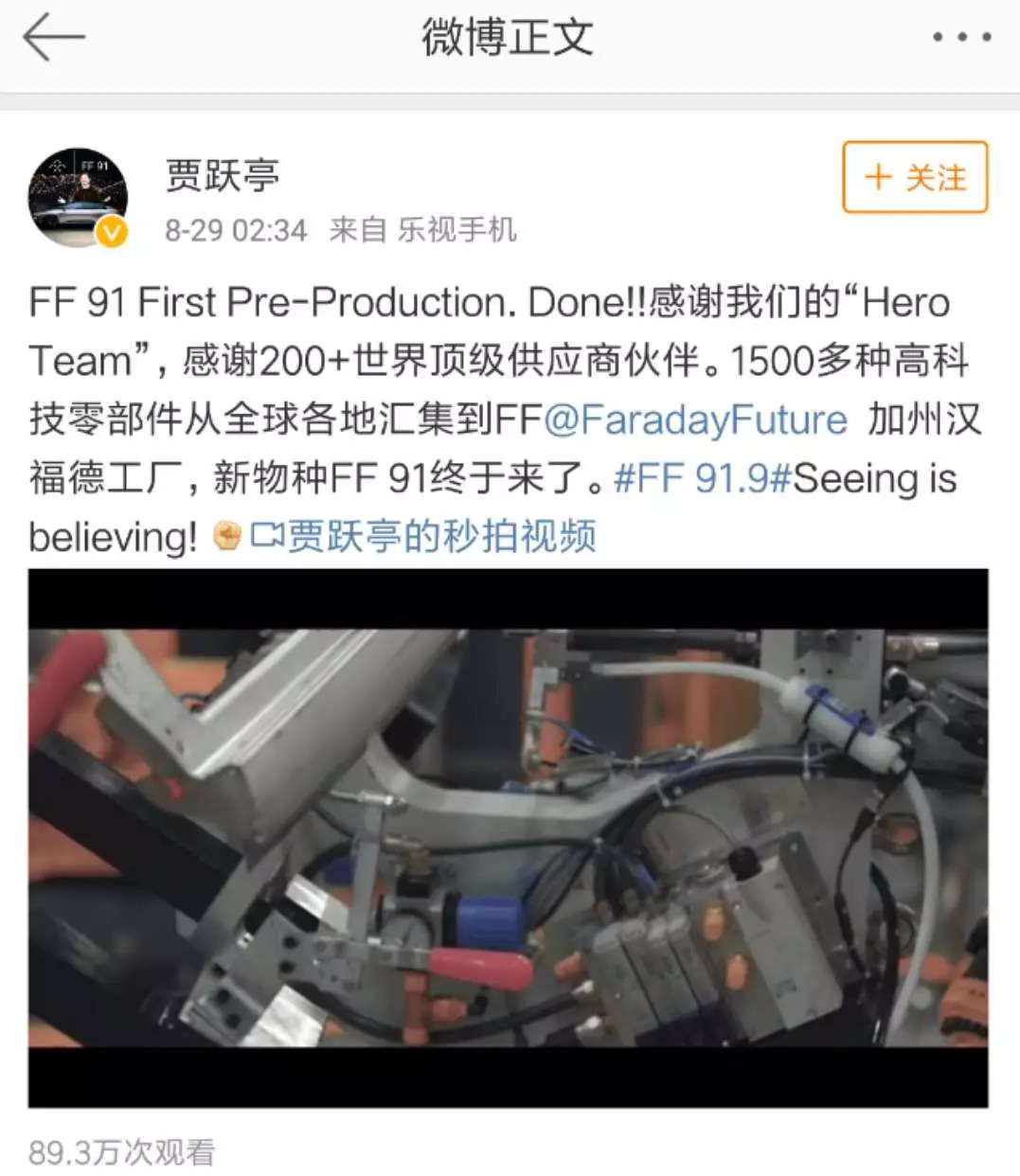Go back using the left arrow
The image size is (1020, 1176).
click(54, 38)
